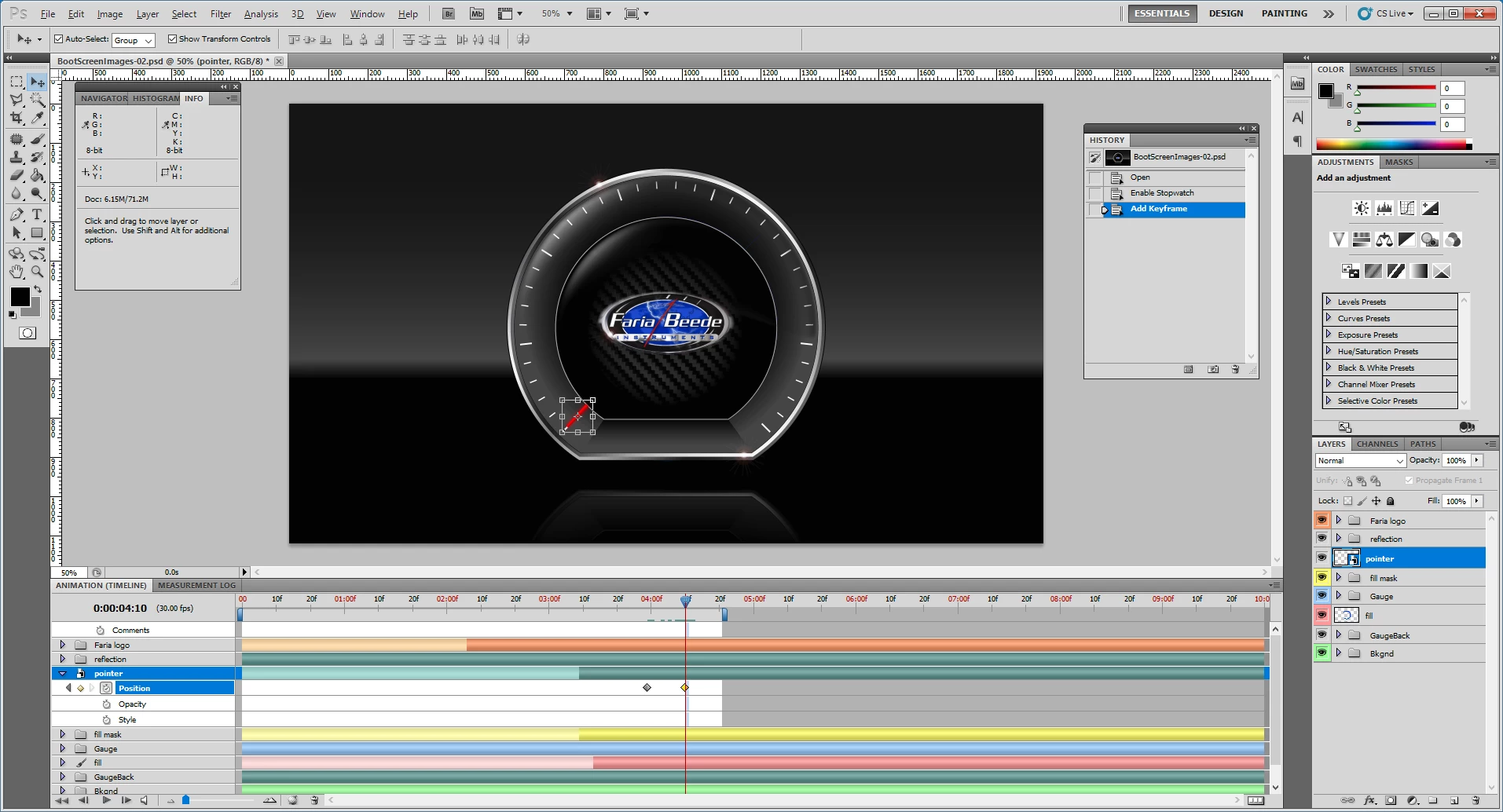Image resolution: width=1503 pixels, height=812 pixels.
Task: Switch to the Measurement Log tab
Action: [x=196, y=585]
